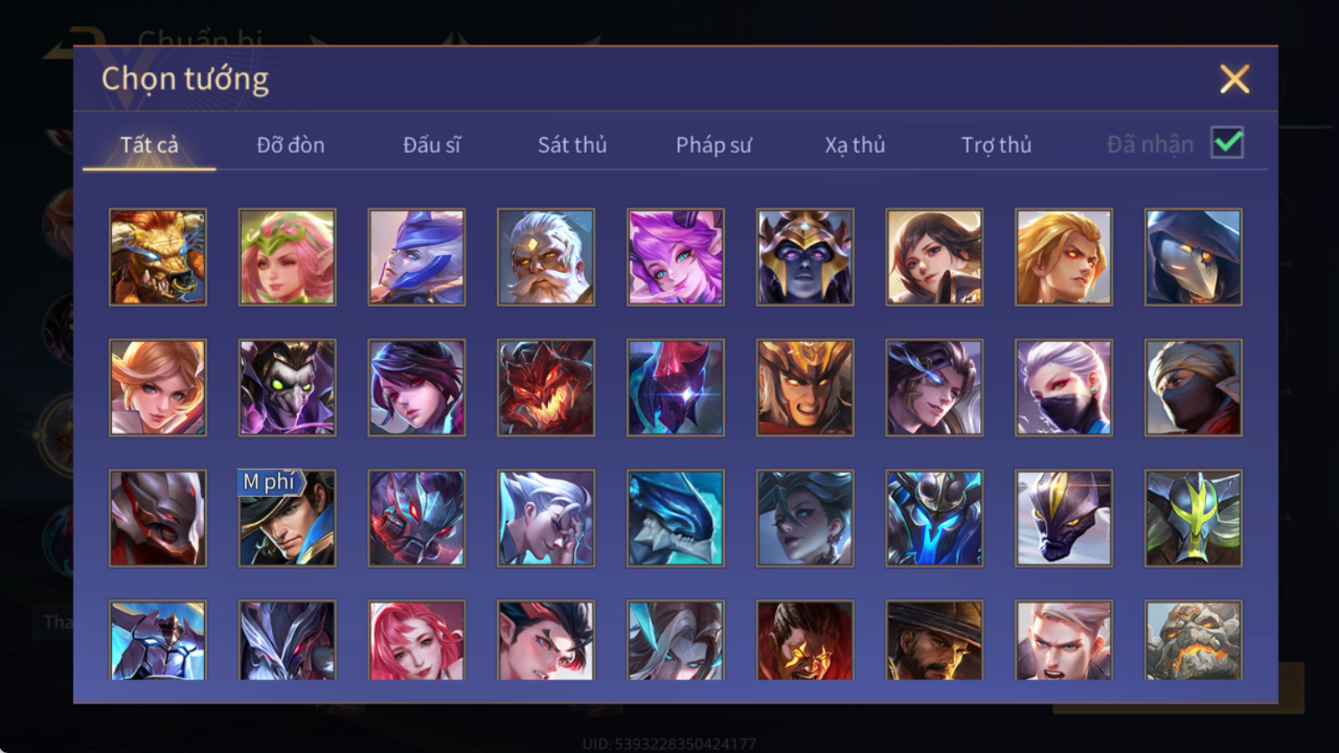
Task: Close the 'Chọn tướng' dialog
Action: (1234, 79)
